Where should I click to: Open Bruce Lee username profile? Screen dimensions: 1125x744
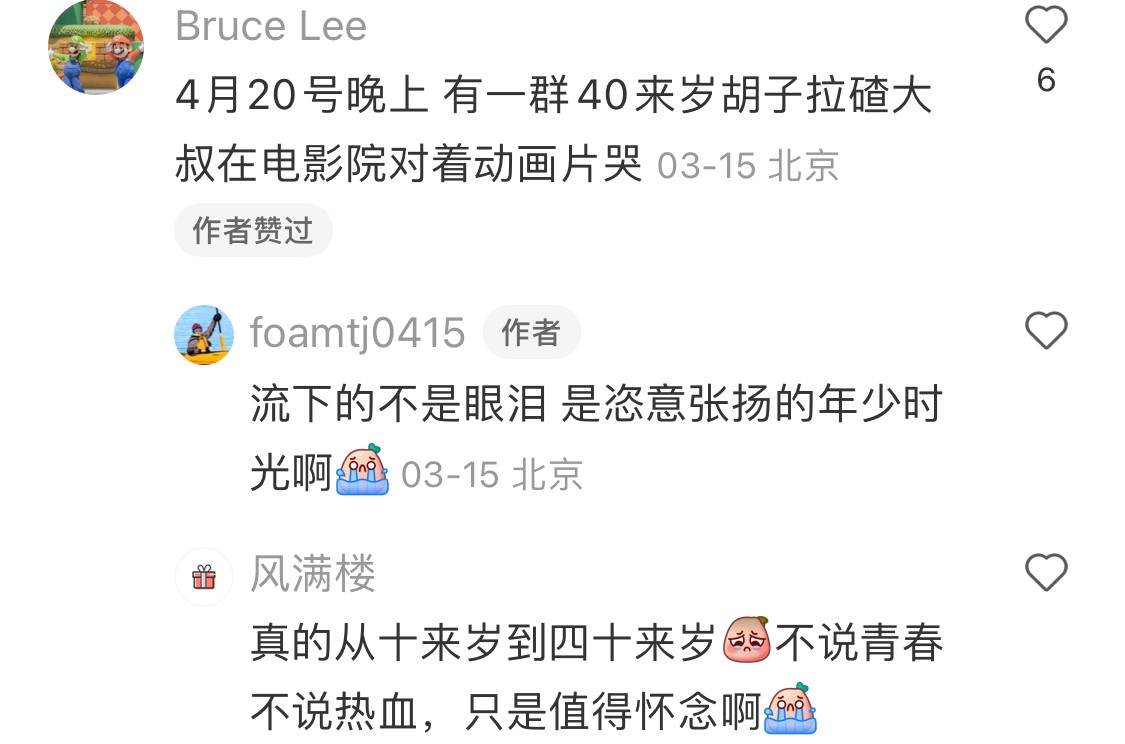[x=271, y=27]
